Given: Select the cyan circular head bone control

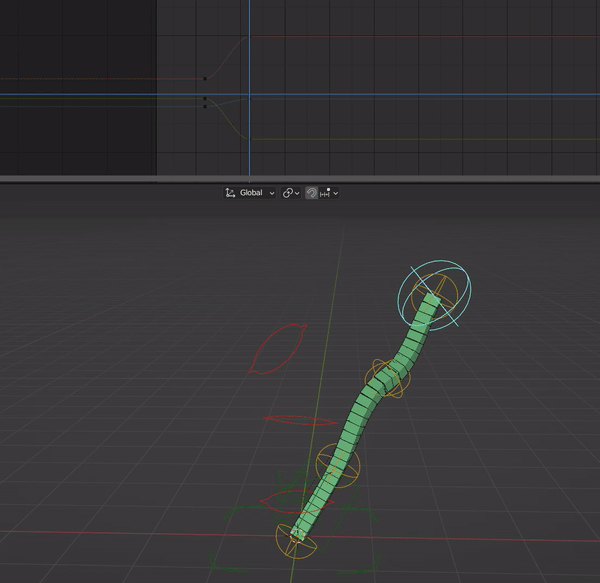Looking at the screenshot, I should (x=434, y=295).
